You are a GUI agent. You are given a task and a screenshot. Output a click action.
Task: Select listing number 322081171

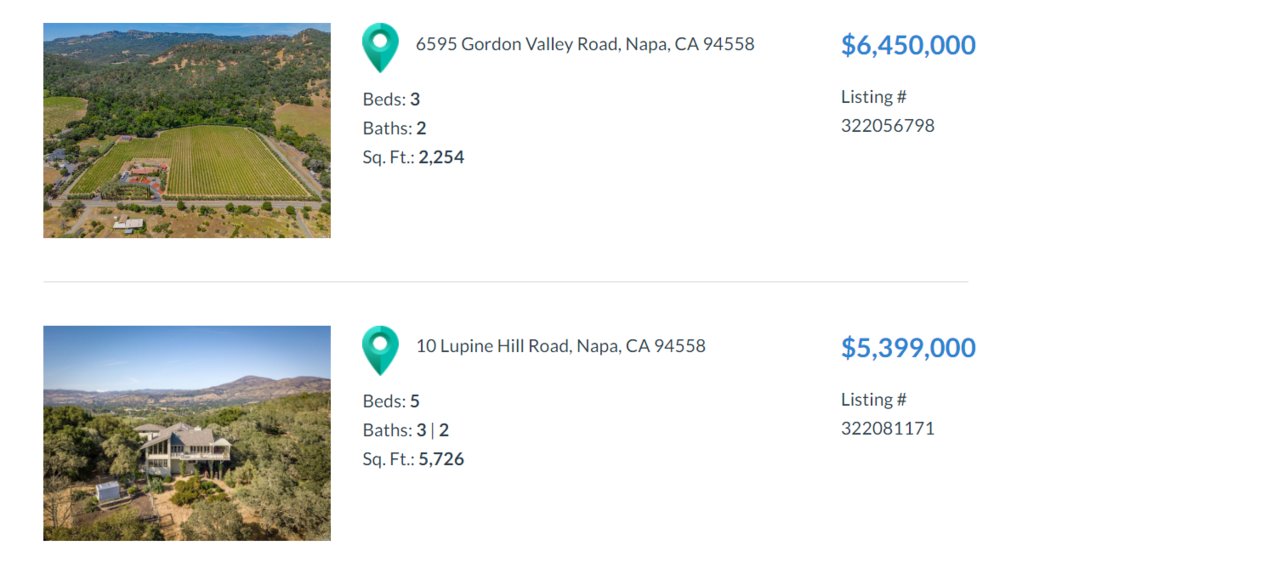coord(888,429)
